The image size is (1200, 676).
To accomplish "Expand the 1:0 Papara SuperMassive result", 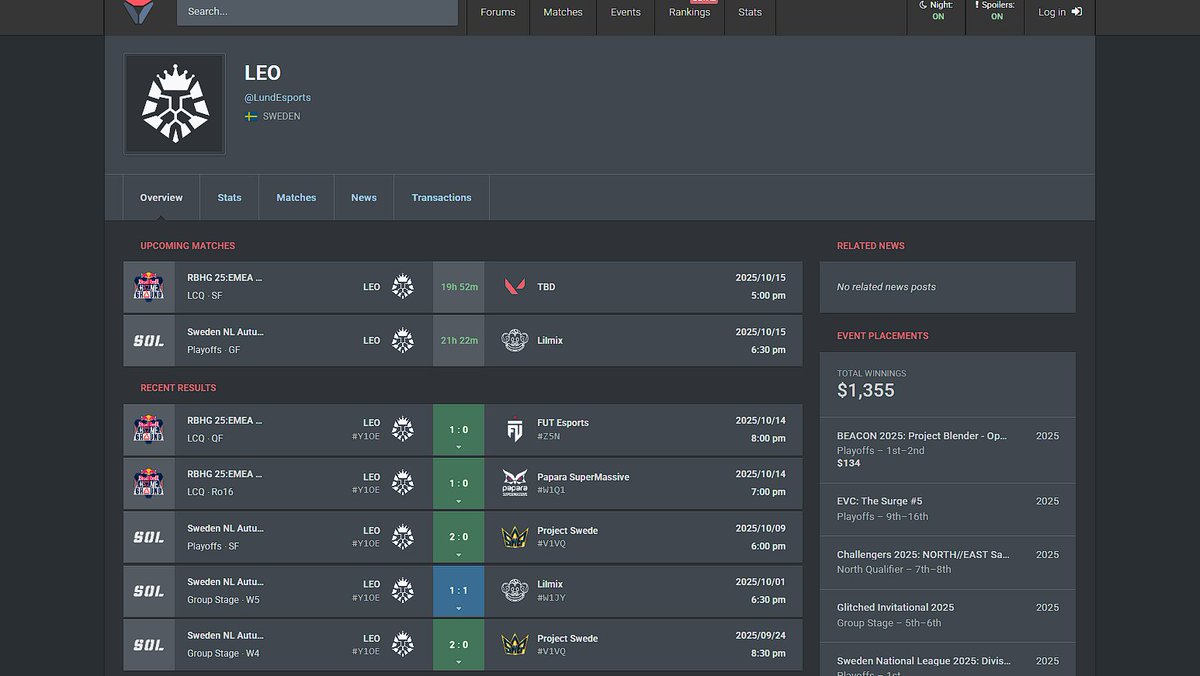I will (458, 484).
